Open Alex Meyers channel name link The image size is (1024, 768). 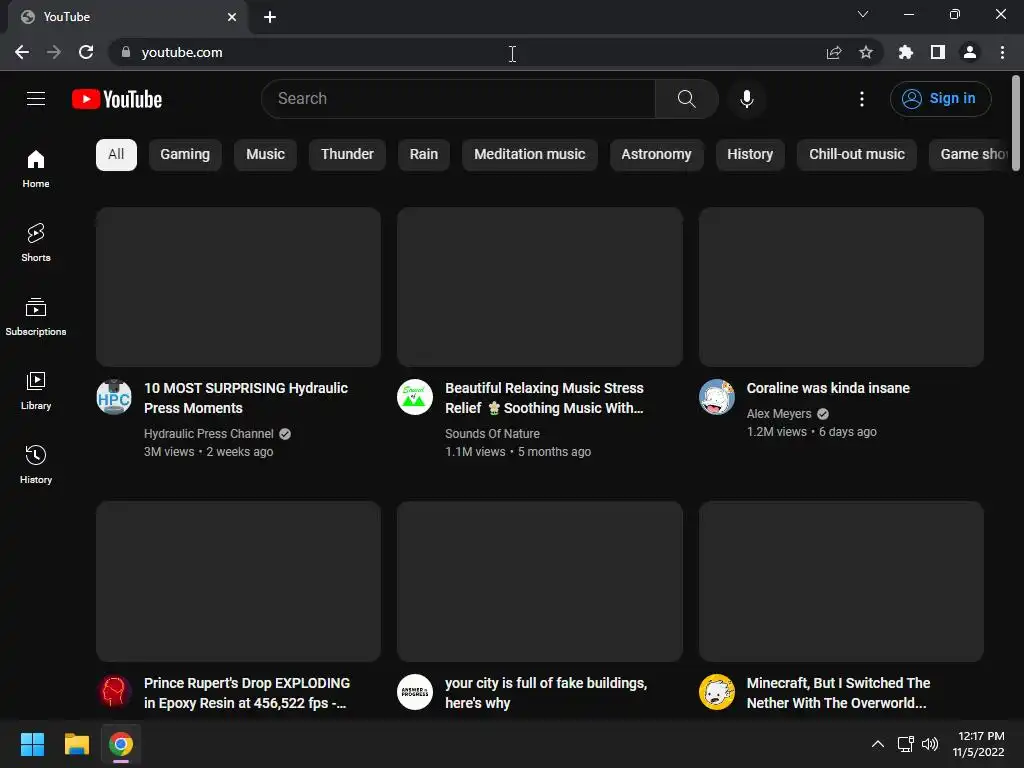click(x=779, y=414)
